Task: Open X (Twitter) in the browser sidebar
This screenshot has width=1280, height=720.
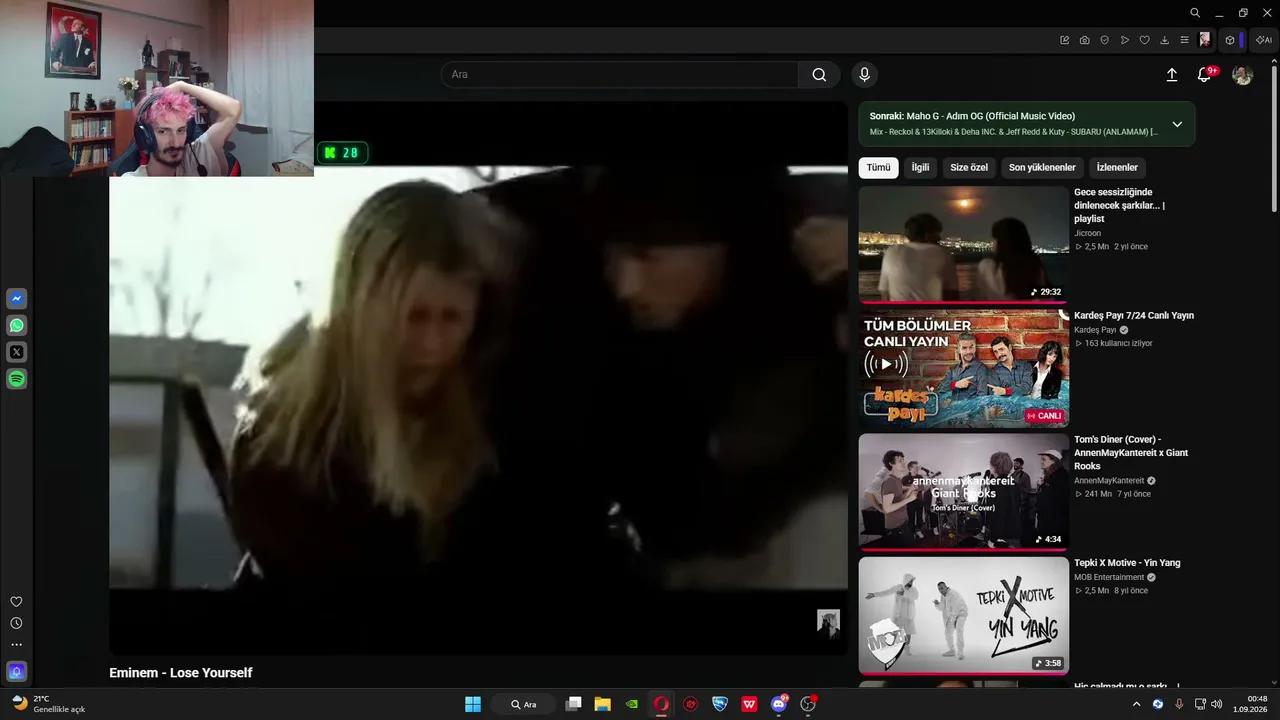Action: (17, 352)
